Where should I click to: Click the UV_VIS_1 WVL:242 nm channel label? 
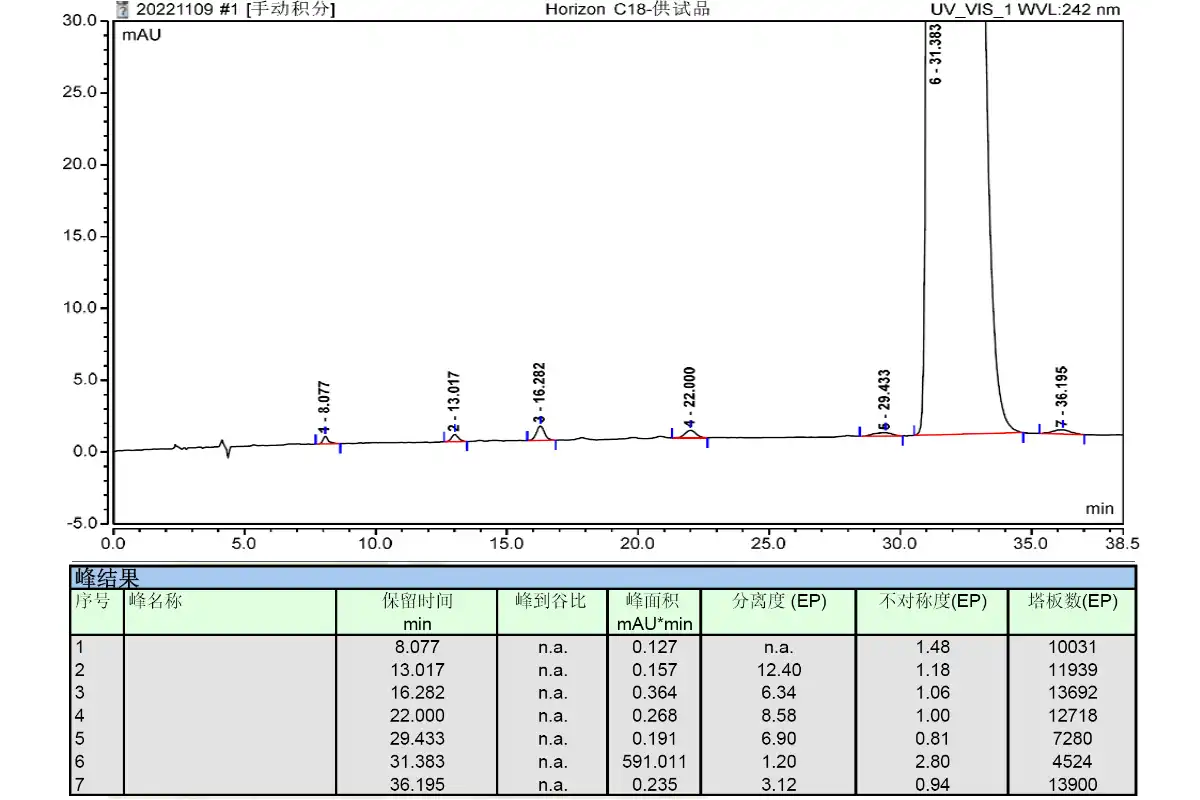[x=1025, y=10]
